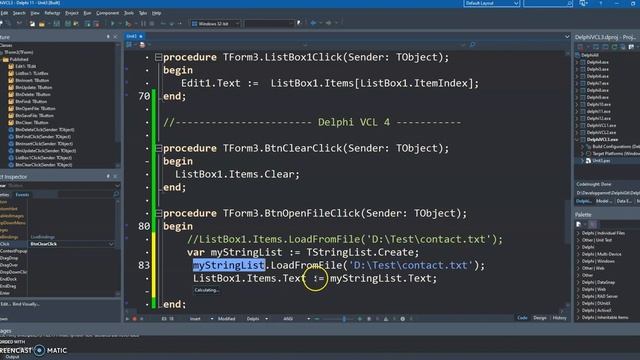Collapse the ListBox1Click procedure fold
Screen dimensions: 640x360
click(x=158, y=57)
